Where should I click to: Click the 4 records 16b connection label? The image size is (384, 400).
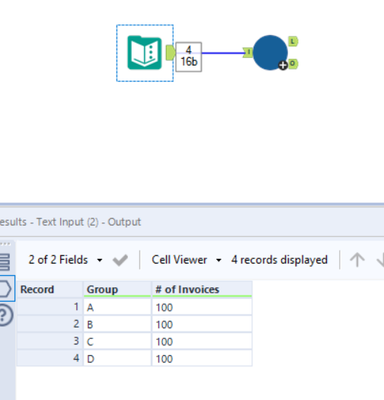coord(189,56)
